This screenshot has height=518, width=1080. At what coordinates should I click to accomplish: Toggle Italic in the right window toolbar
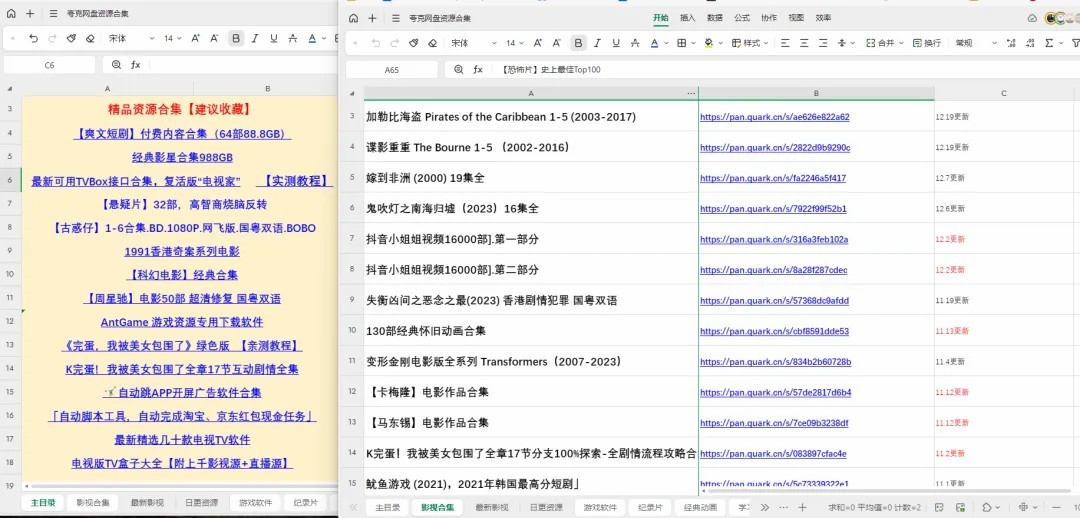[597, 43]
